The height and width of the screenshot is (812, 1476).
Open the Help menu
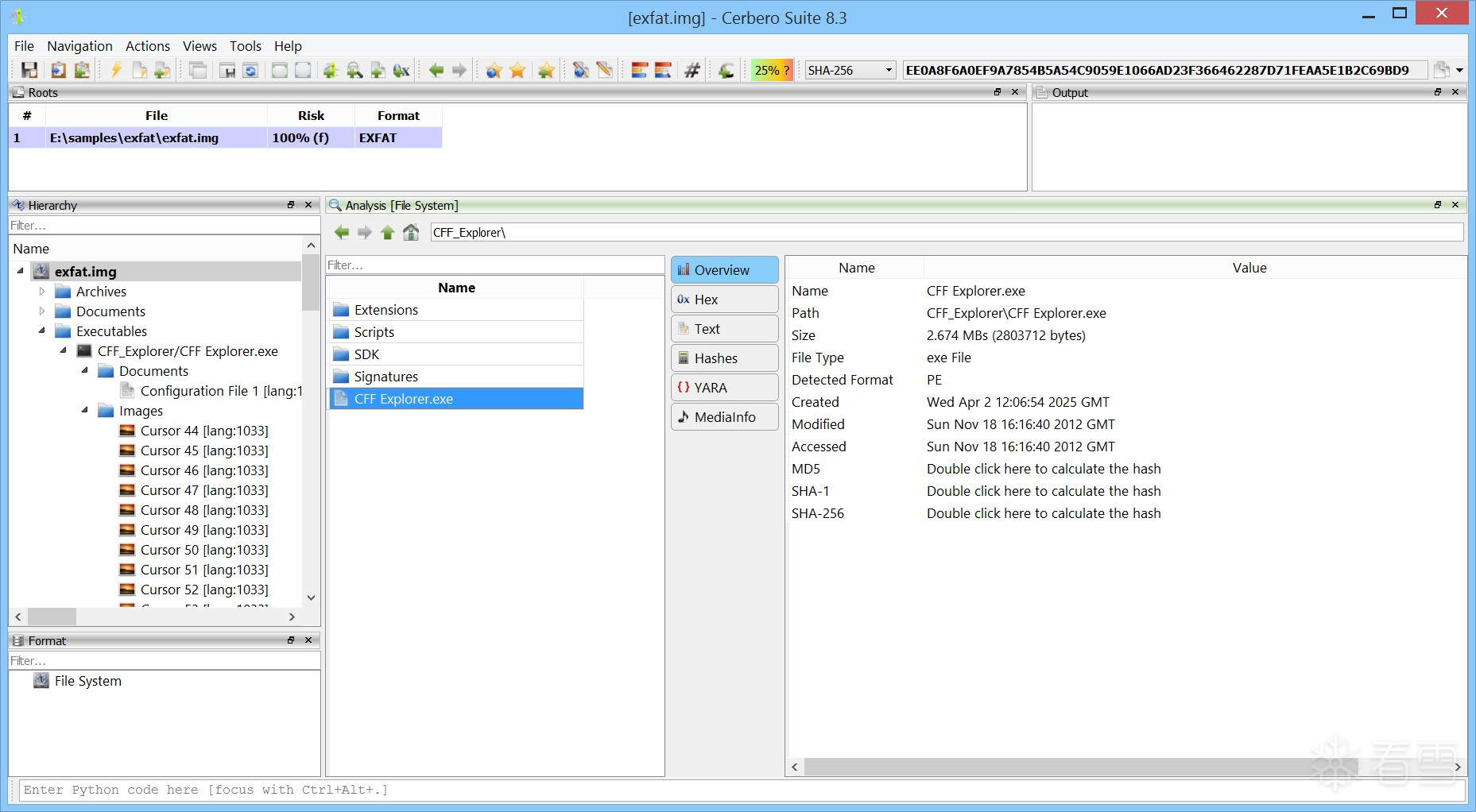pos(288,46)
